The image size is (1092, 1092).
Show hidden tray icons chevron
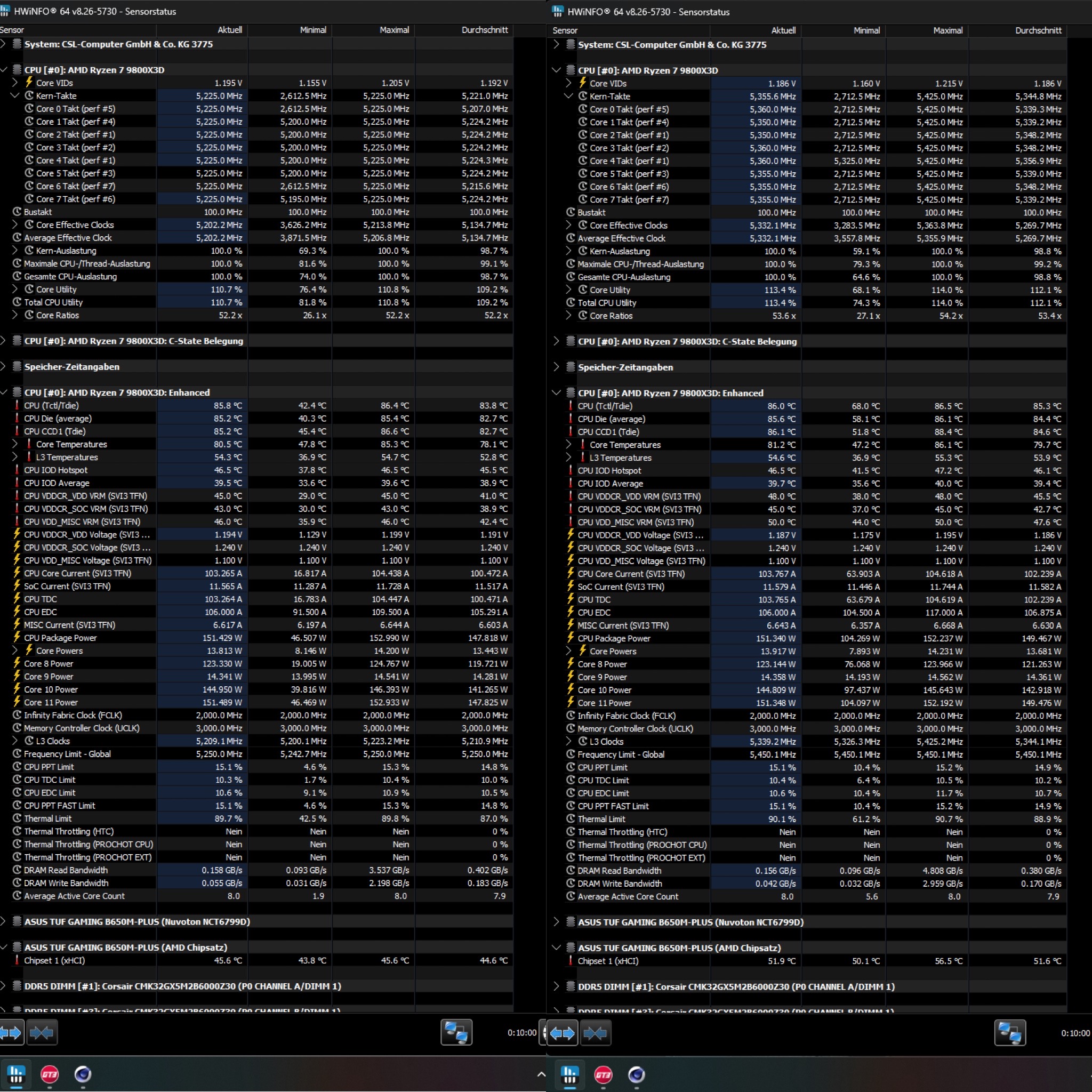click(541, 1074)
